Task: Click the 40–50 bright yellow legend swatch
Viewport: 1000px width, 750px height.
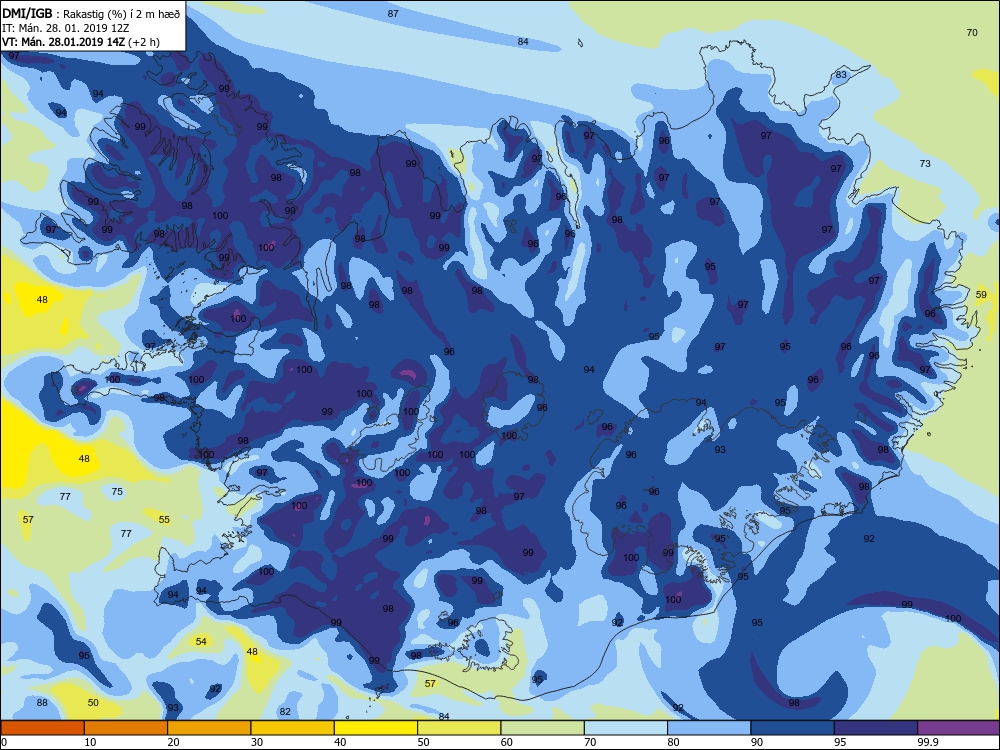Action: (x=376, y=728)
